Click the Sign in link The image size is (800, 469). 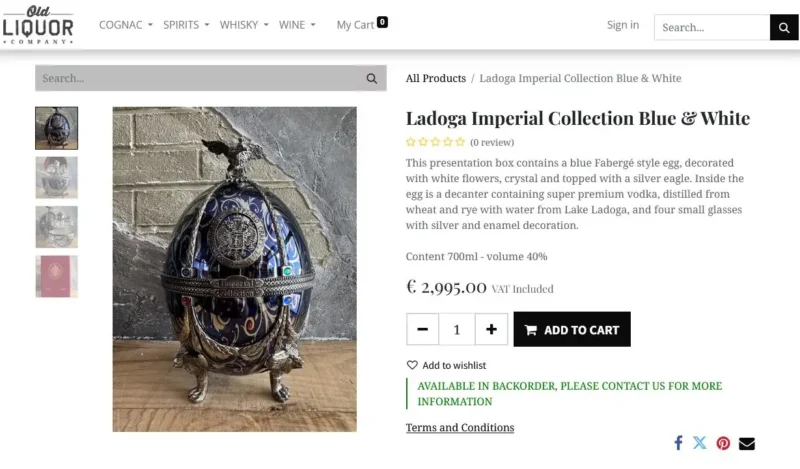(x=622, y=25)
